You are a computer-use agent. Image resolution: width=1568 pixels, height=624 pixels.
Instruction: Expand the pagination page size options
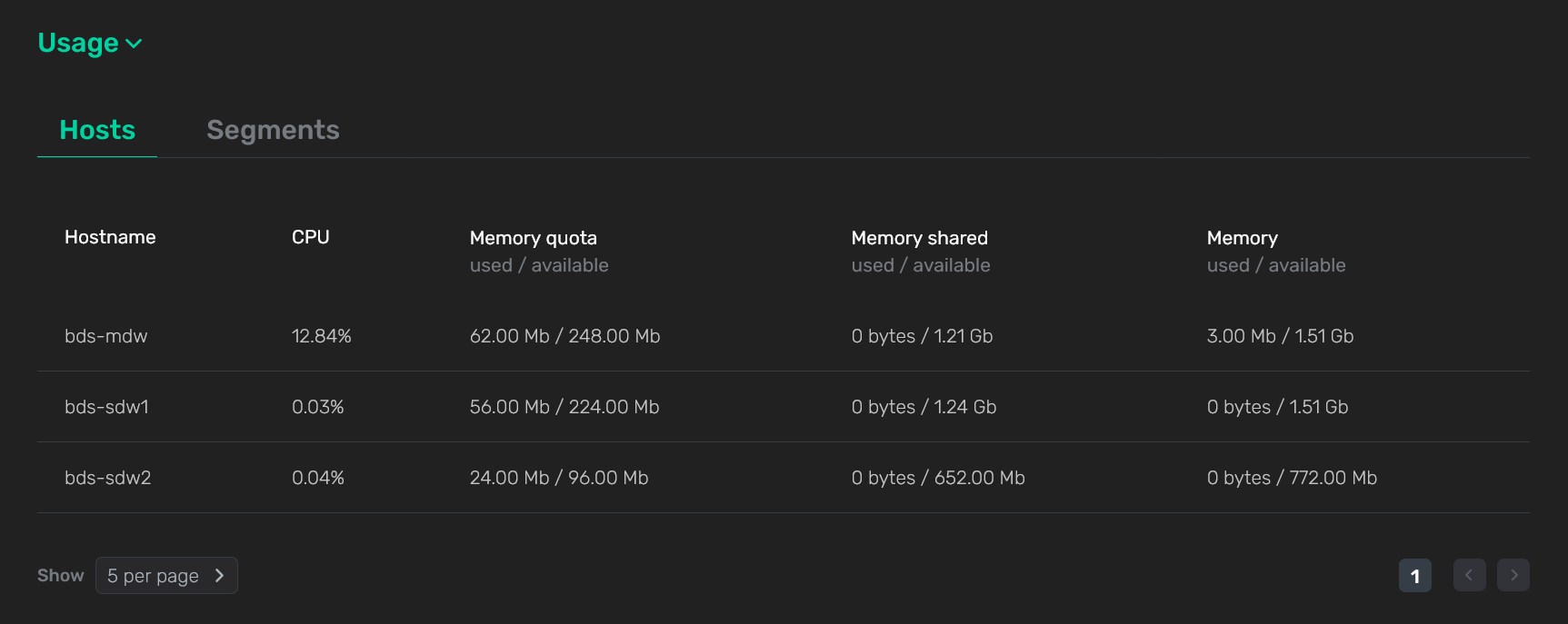166,575
